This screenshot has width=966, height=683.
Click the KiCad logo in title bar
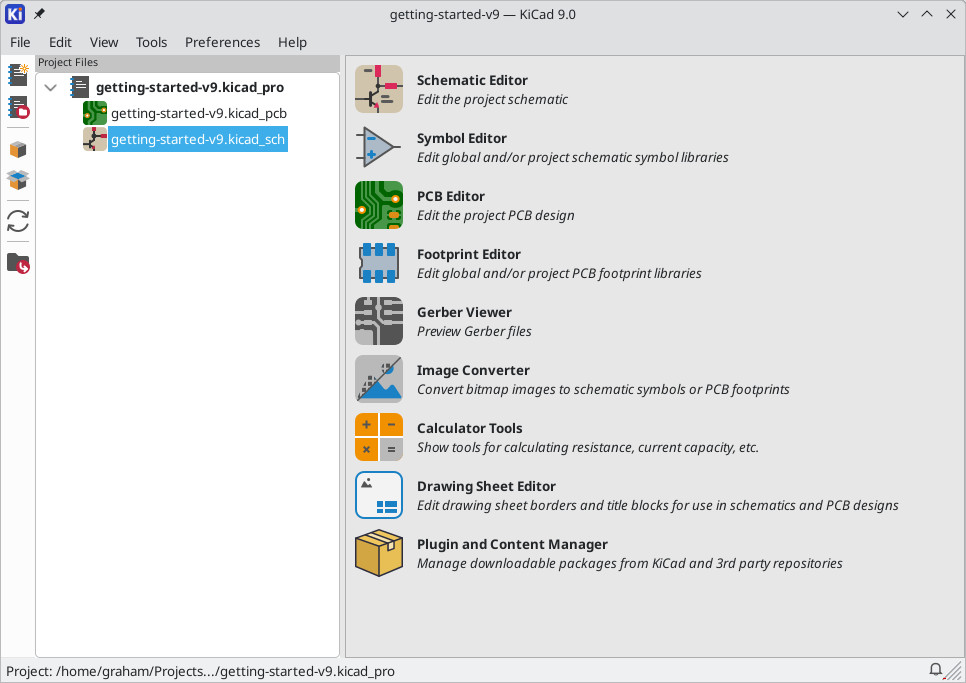tap(15, 14)
